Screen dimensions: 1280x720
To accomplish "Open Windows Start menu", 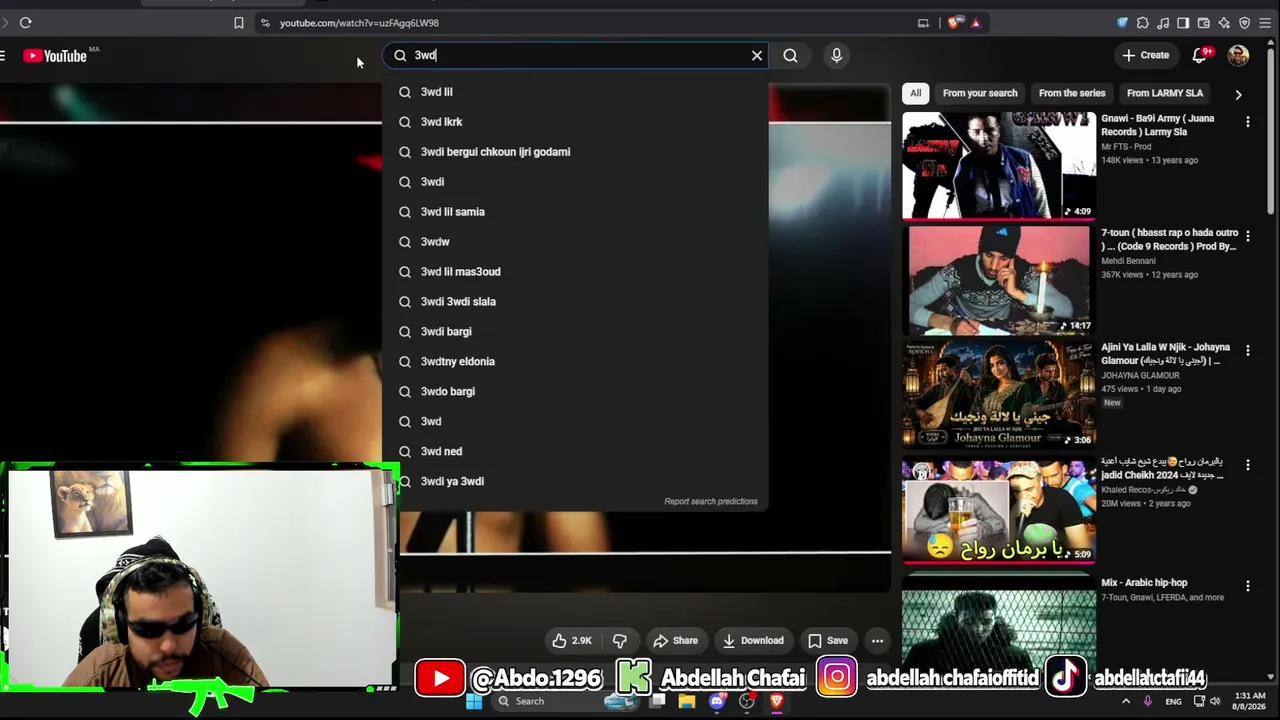I will pos(474,702).
